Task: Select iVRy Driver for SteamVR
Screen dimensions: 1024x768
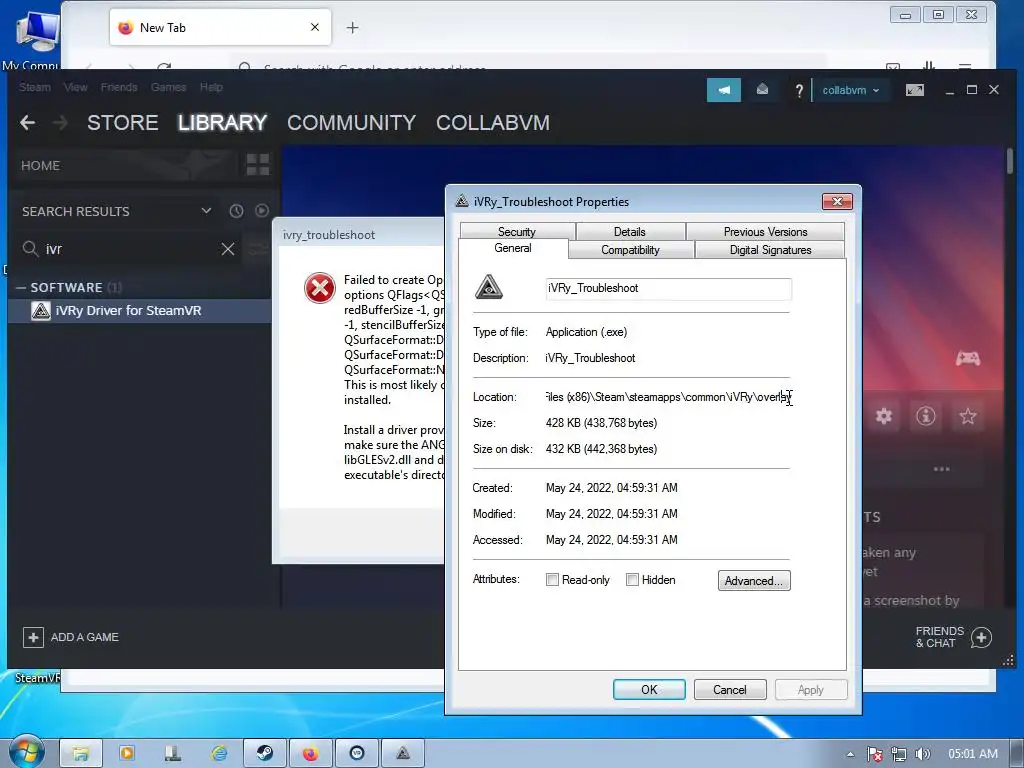Action: 140,311
